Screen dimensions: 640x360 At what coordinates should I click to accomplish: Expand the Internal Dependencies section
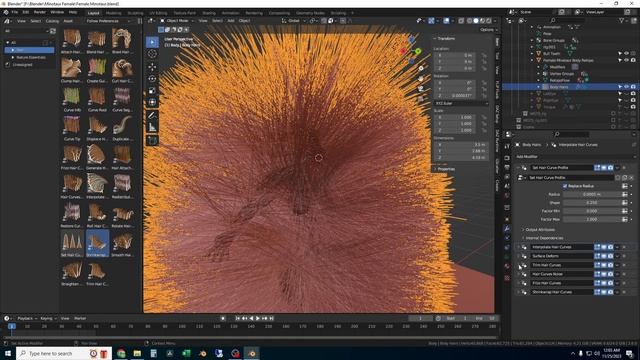pos(544,238)
